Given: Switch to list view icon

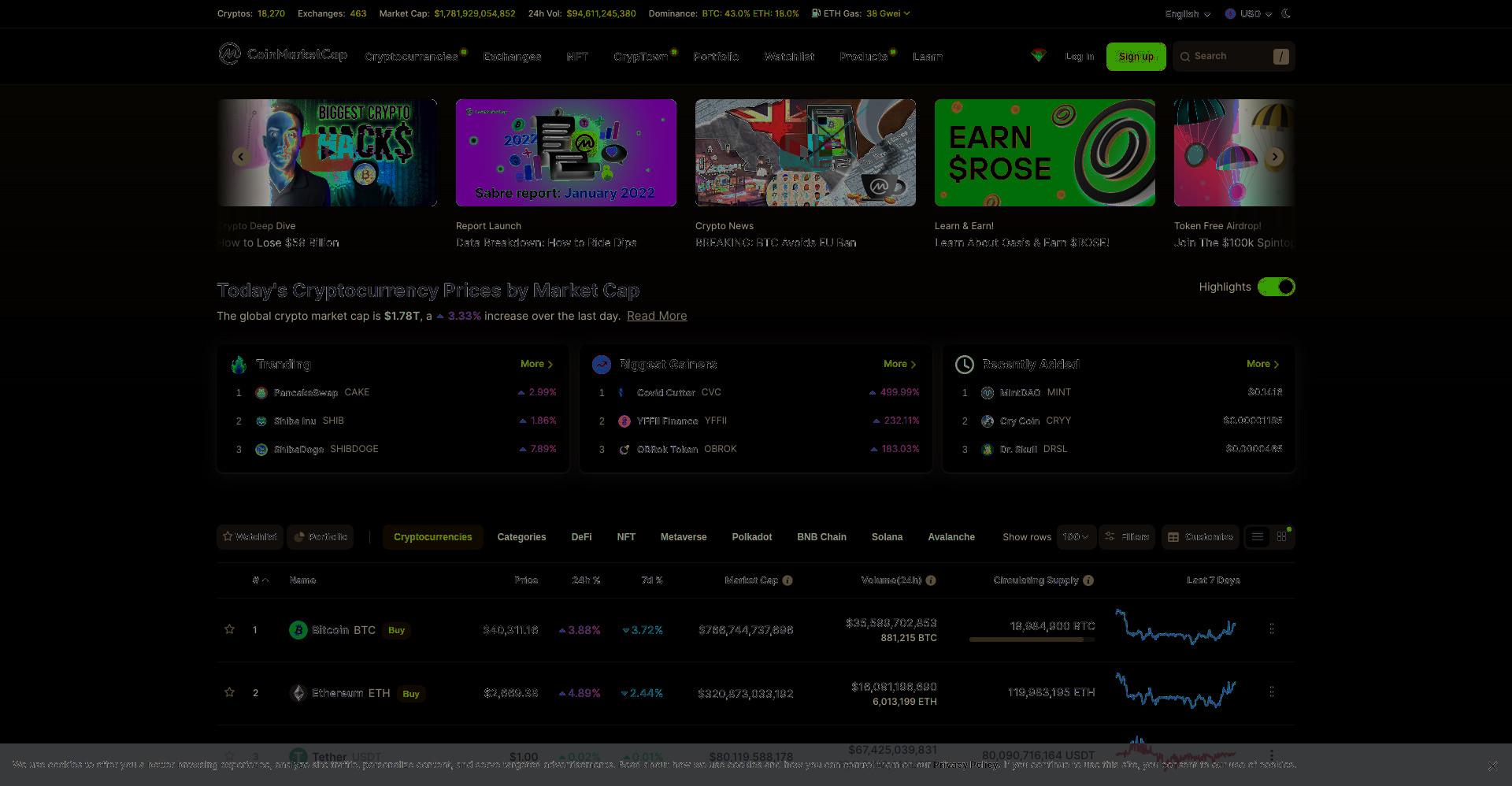Looking at the screenshot, I should click(1258, 536).
